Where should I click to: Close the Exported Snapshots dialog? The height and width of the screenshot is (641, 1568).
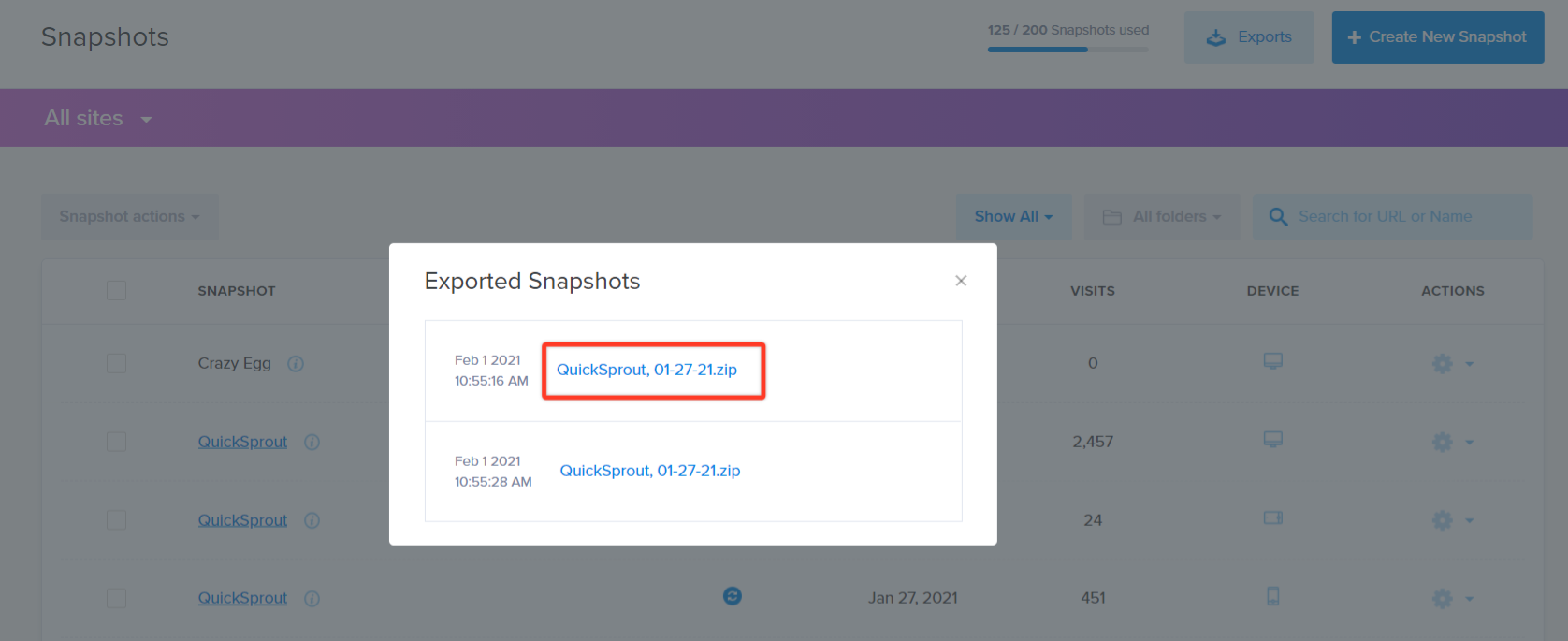(961, 281)
